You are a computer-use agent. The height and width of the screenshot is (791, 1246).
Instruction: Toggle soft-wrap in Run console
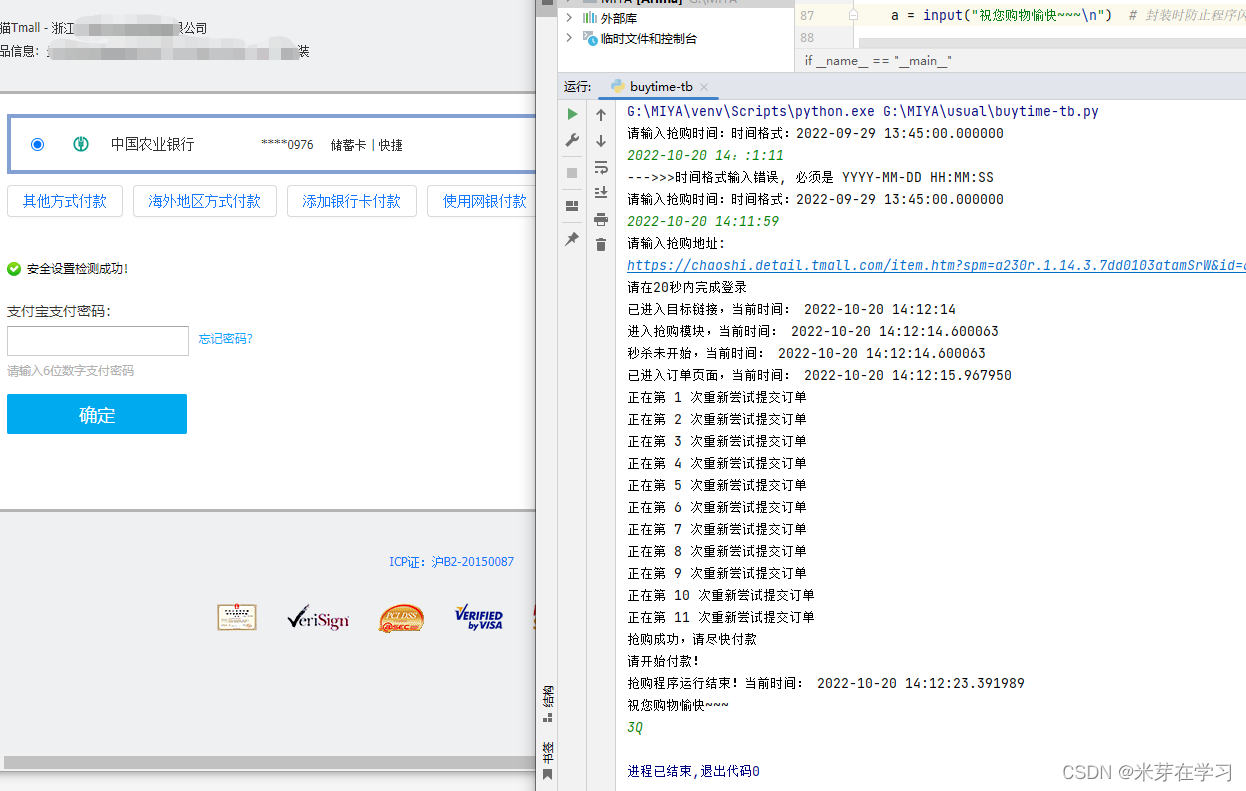point(601,167)
